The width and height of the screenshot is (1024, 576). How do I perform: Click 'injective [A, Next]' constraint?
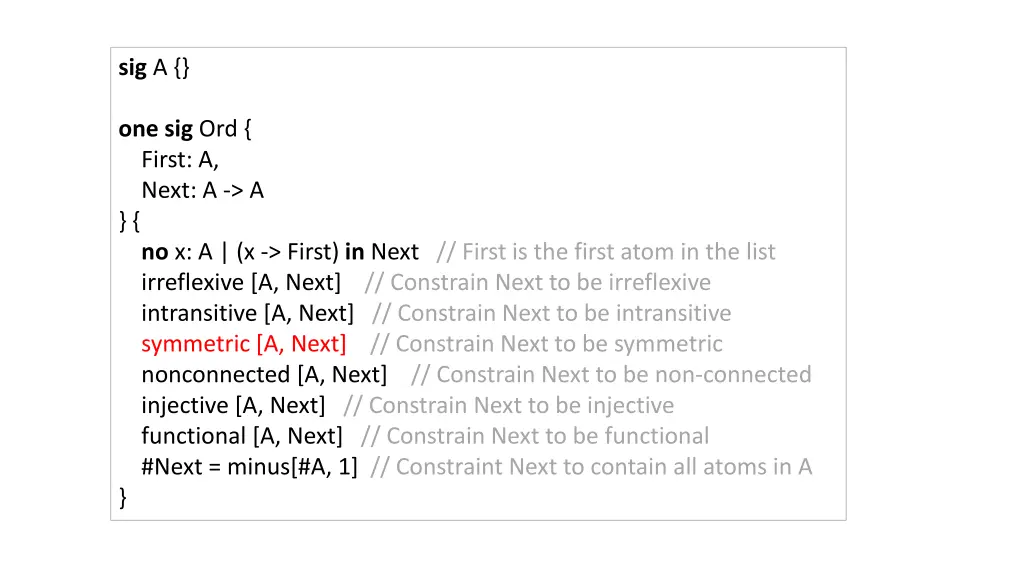pyautogui.click(x=233, y=406)
